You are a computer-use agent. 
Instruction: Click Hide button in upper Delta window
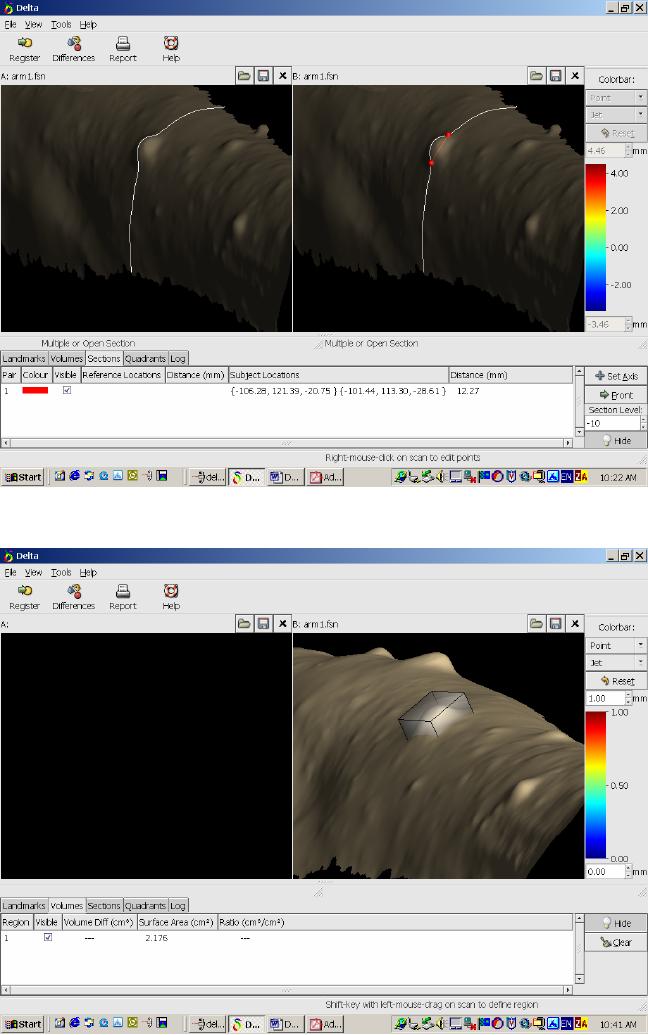click(616, 440)
